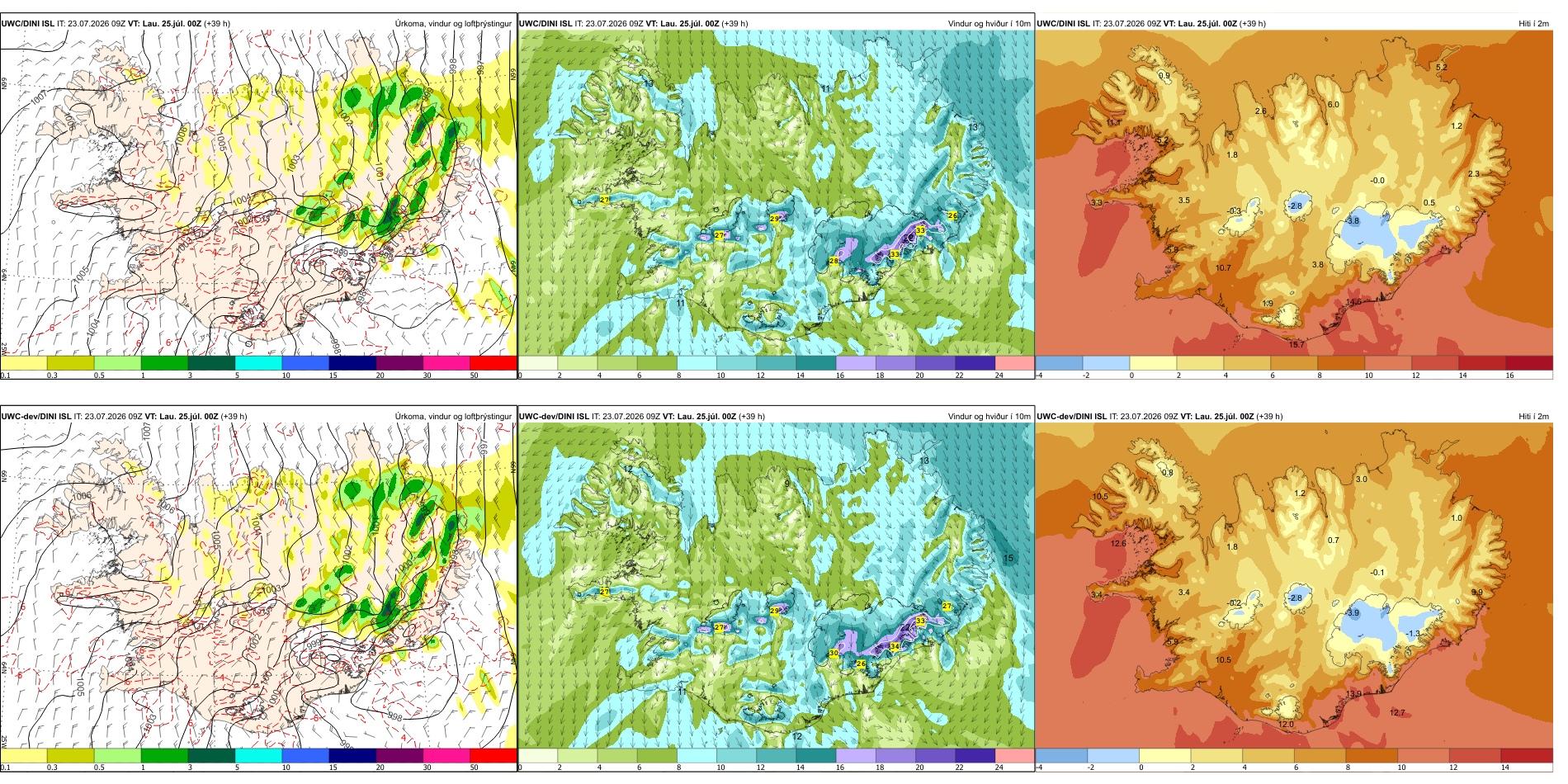The height and width of the screenshot is (784, 1568).
Task: Click the 6.0 temperature label on top temperature map
Action: point(1333,105)
